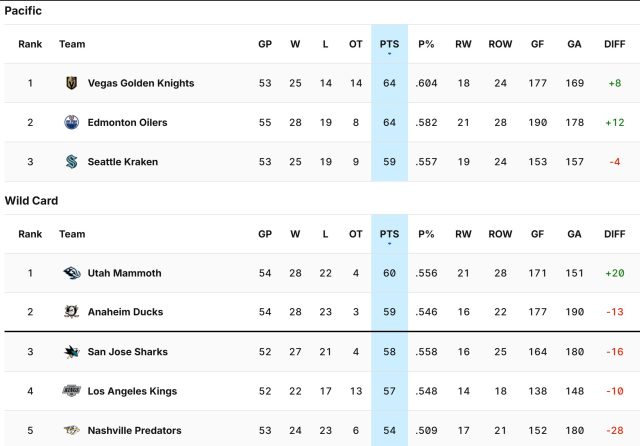Image resolution: width=640 pixels, height=446 pixels.
Task: Click the Seattle Kraken logo
Action: tap(72, 162)
